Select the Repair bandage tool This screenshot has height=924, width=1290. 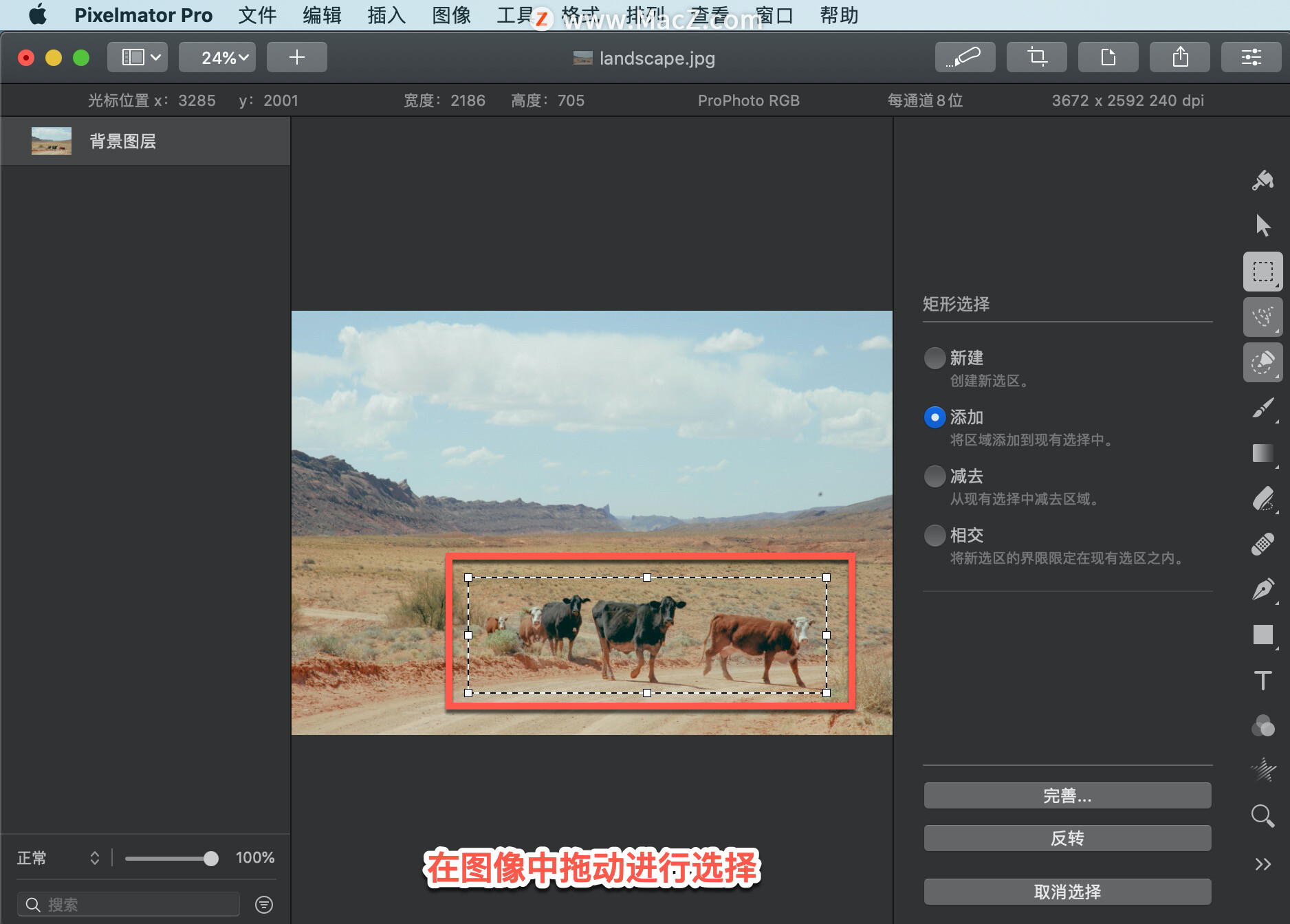point(1262,544)
